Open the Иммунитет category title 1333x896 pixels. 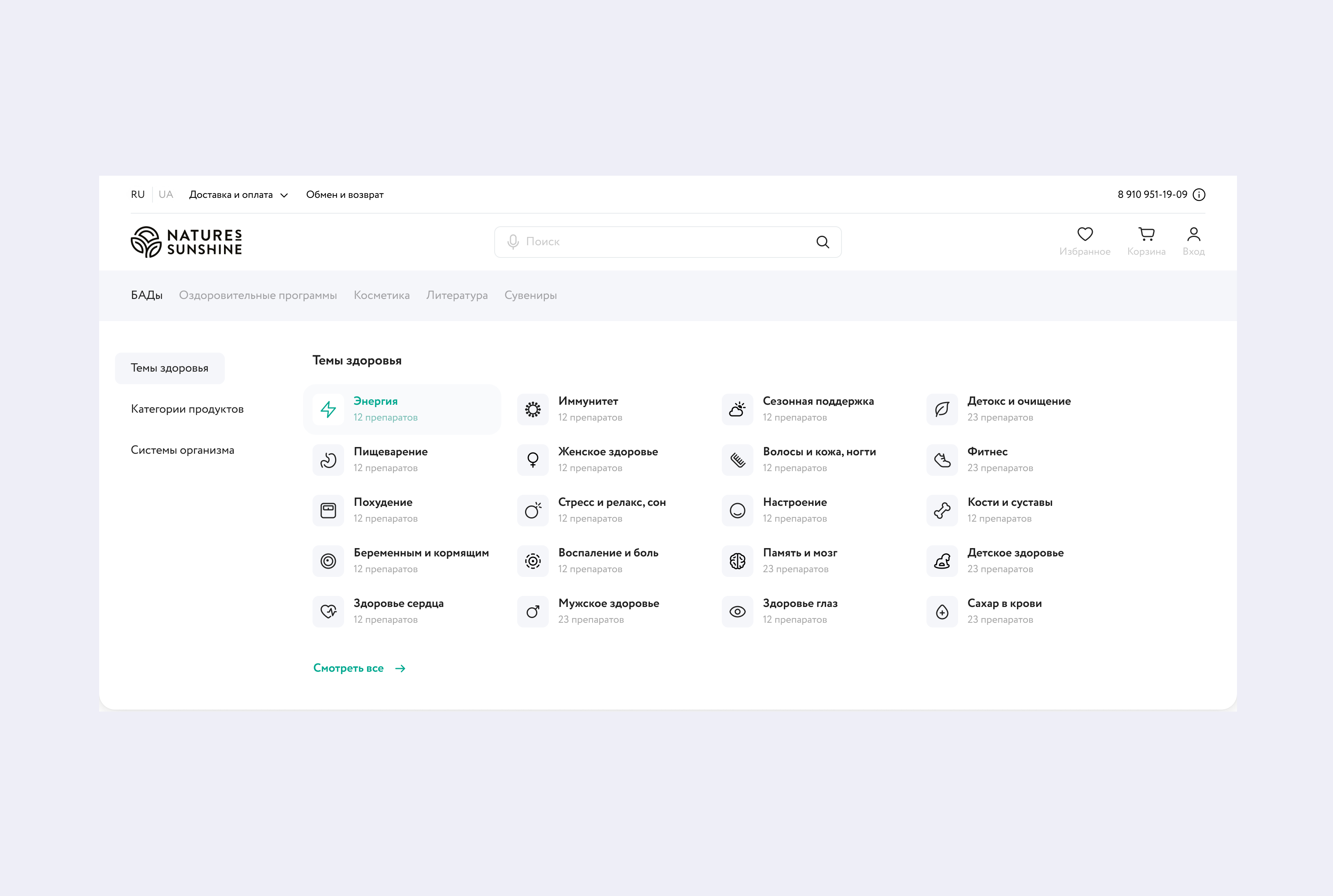pyautogui.click(x=588, y=401)
